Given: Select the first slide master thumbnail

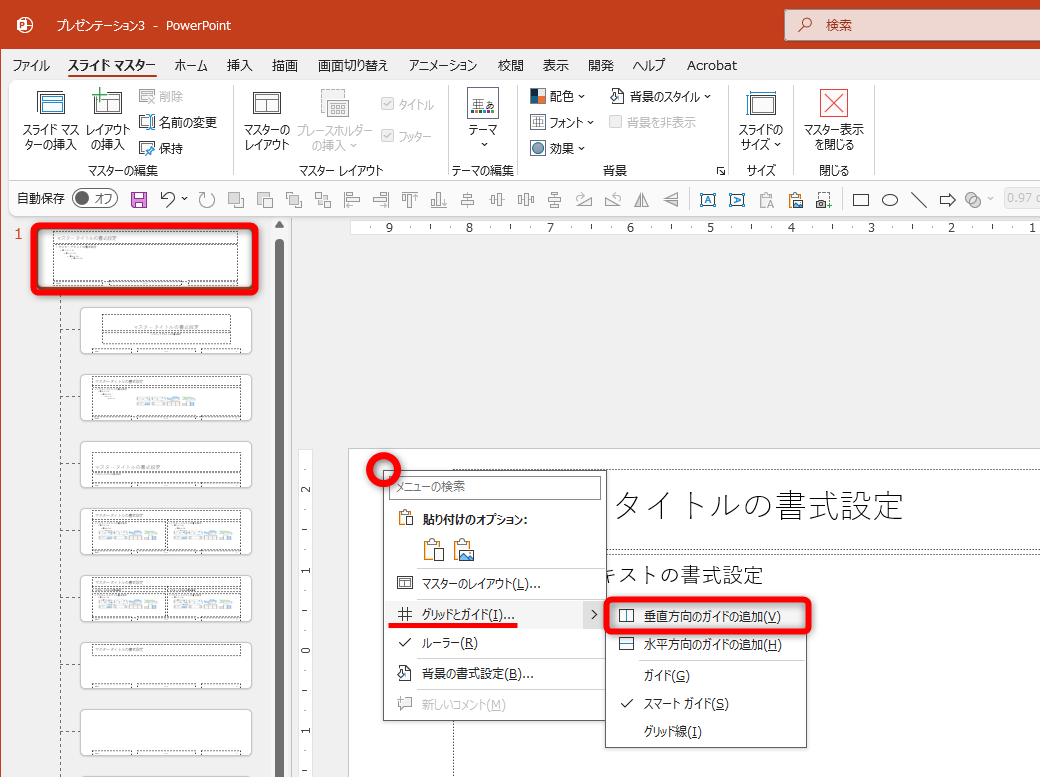Looking at the screenshot, I should coord(143,257).
